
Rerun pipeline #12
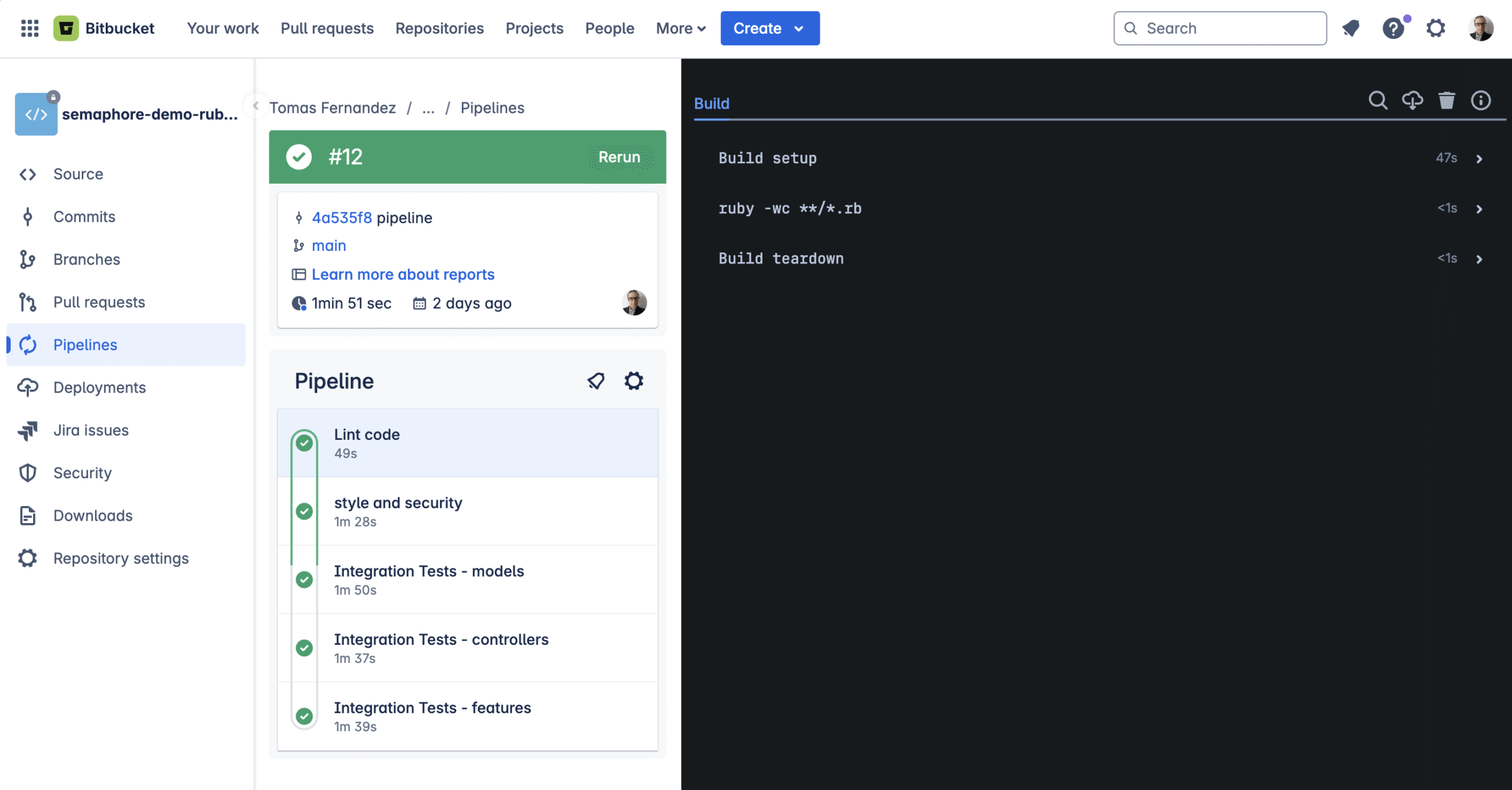coord(620,157)
